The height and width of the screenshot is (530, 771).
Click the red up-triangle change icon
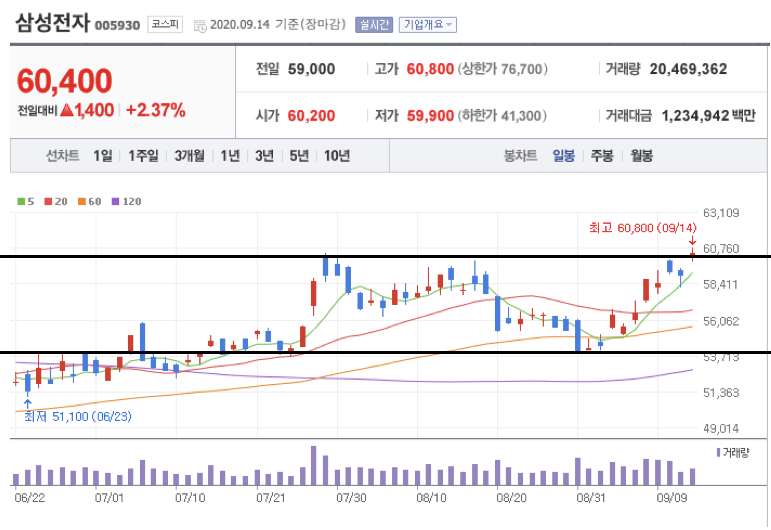67,110
